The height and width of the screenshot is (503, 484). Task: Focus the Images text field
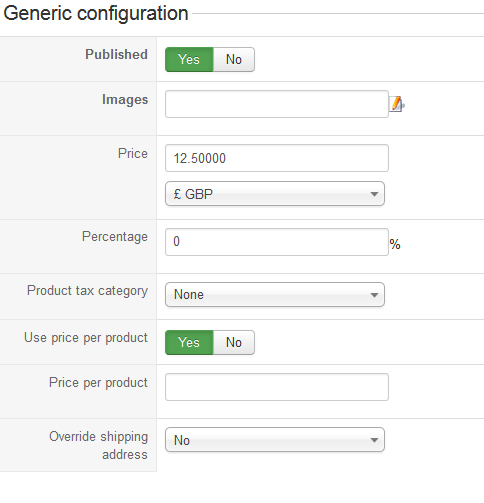(x=277, y=104)
